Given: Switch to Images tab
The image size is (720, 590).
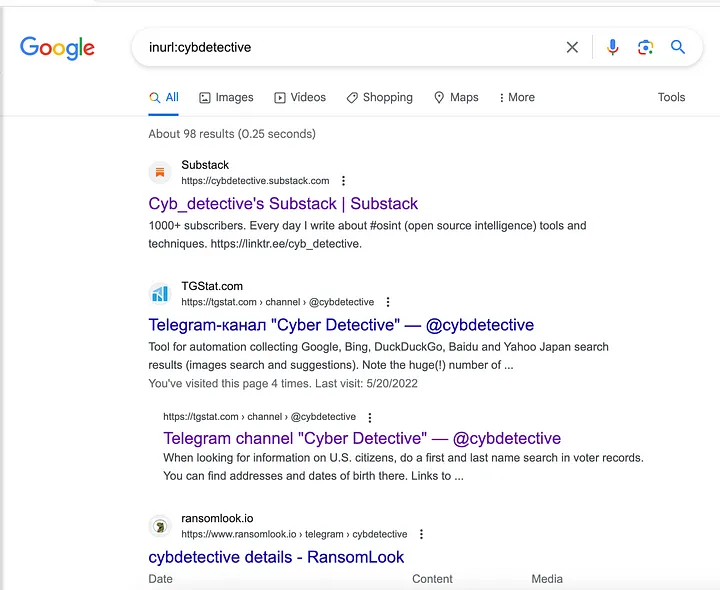Looking at the screenshot, I should 226,97.
